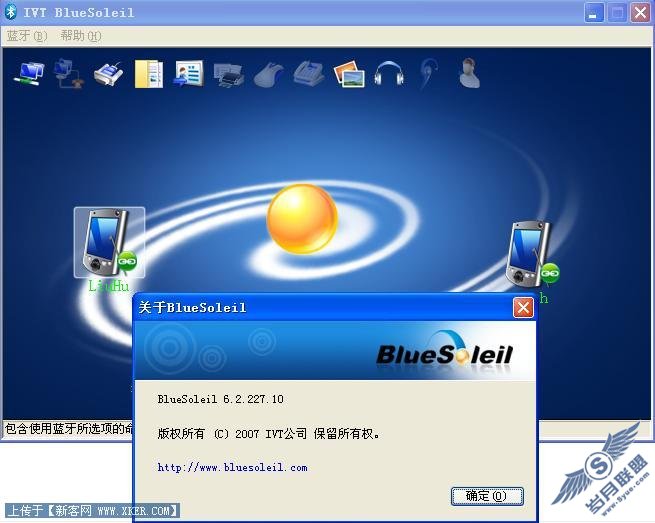Minimize the IVT BlueSoleil window
The width and height of the screenshot is (655, 523).
click(x=594, y=13)
